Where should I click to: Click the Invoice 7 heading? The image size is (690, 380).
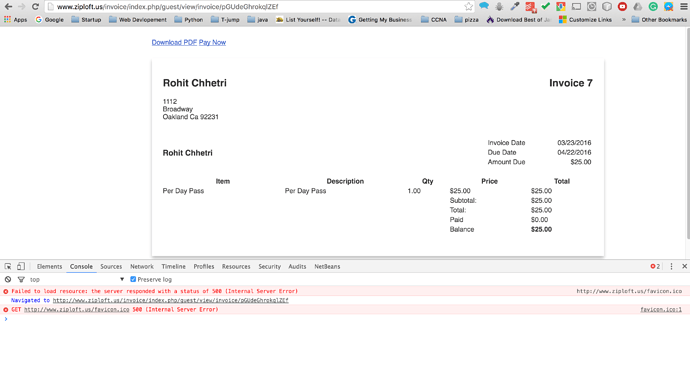[x=571, y=83]
